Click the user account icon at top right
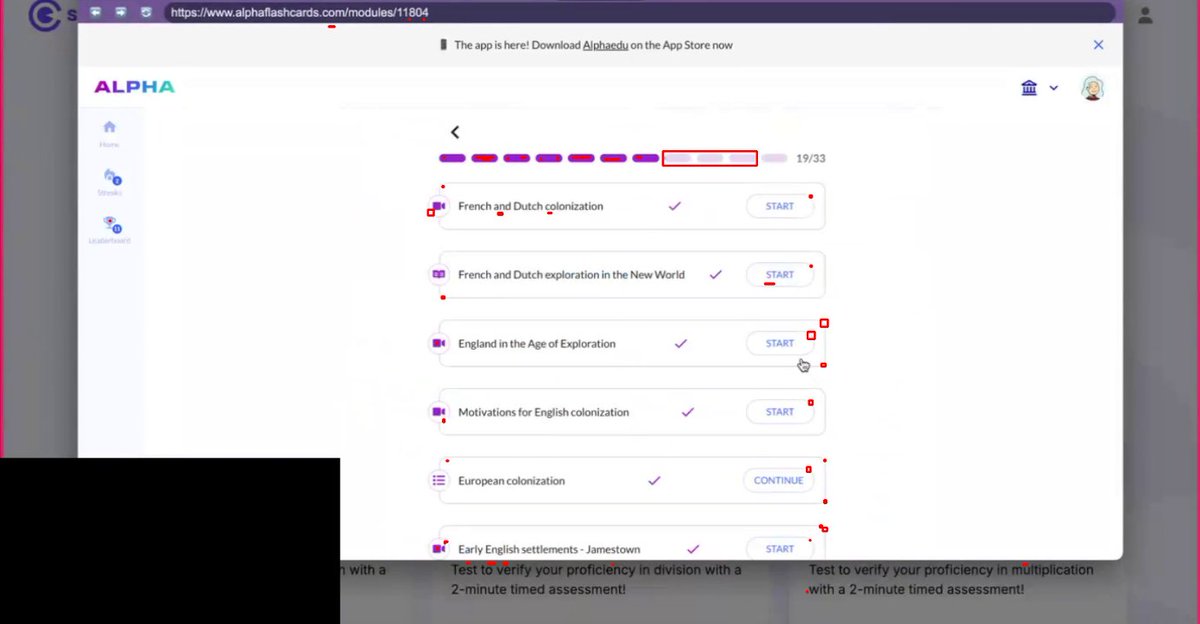Viewport: 1200px width, 624px height. pos(1146,15)
